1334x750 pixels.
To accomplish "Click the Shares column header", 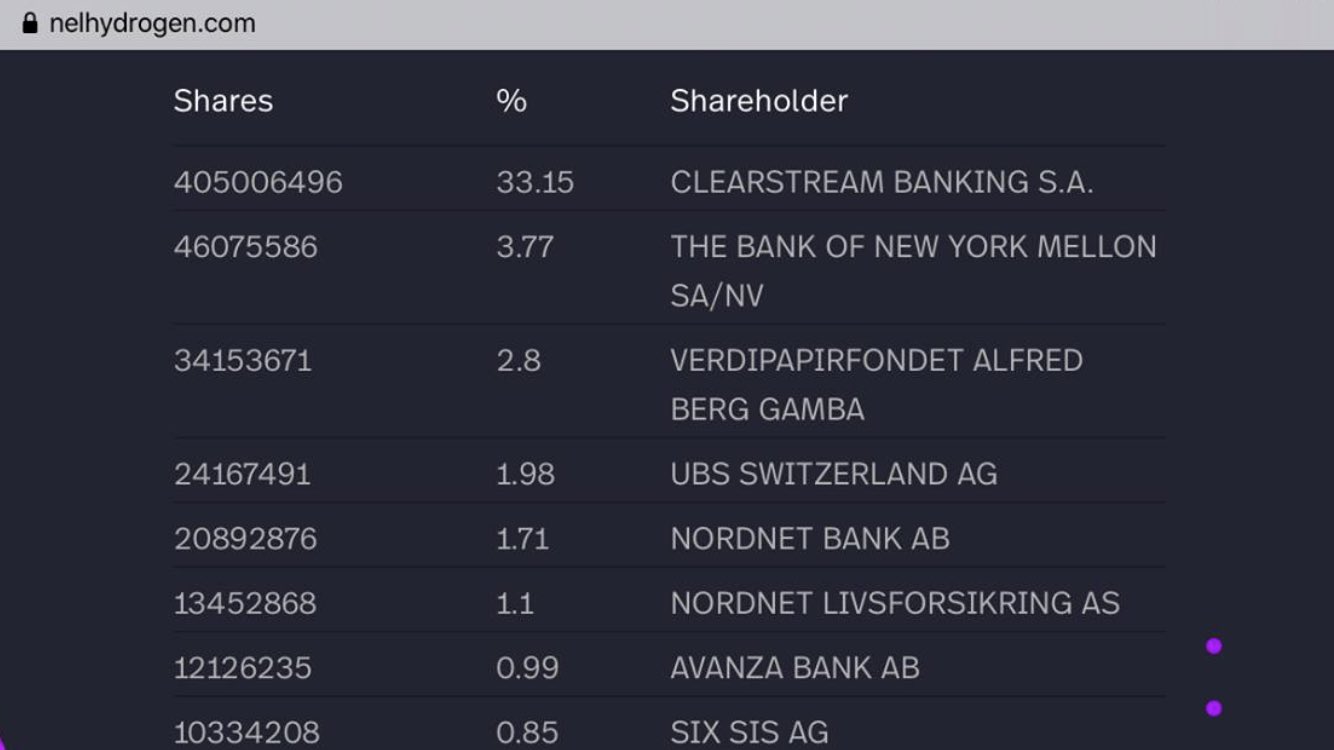I will pyautogui.click(x=223, y=101).
